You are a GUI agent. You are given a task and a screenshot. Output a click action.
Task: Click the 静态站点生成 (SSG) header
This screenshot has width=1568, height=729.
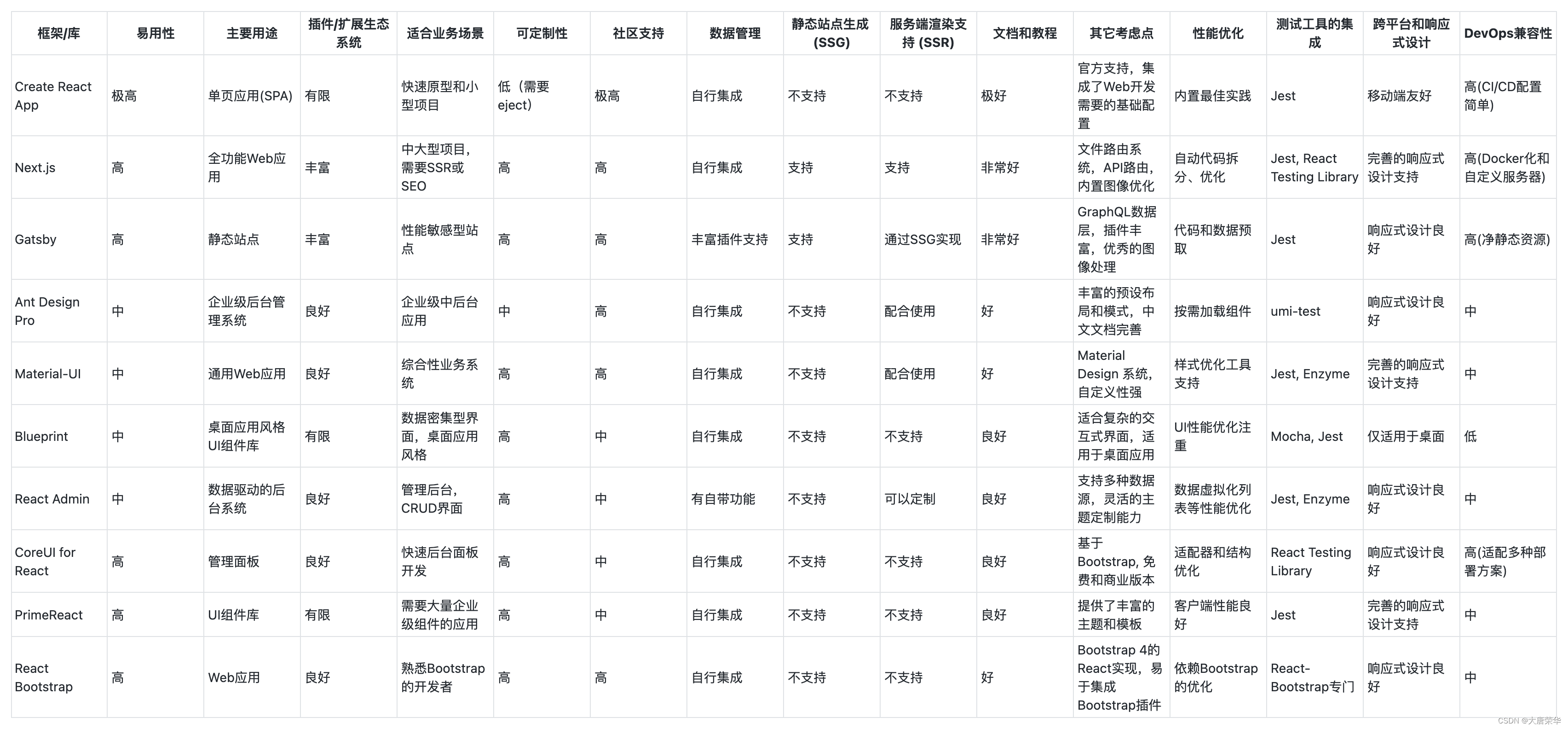click(x=831, y=34)
